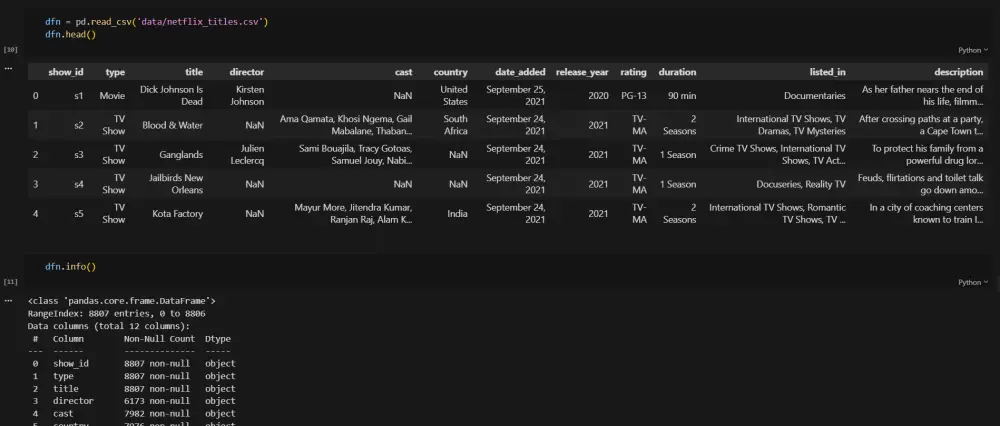
Task: Click the 'India' country cell
Action: pyautogui.click(x=457, y=214)
